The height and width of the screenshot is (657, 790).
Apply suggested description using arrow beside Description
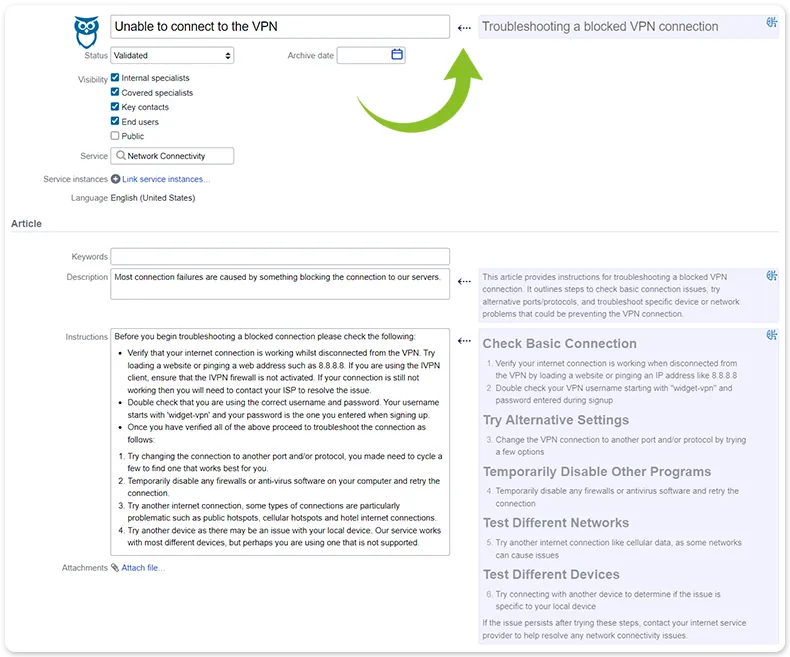click(464, 281)
